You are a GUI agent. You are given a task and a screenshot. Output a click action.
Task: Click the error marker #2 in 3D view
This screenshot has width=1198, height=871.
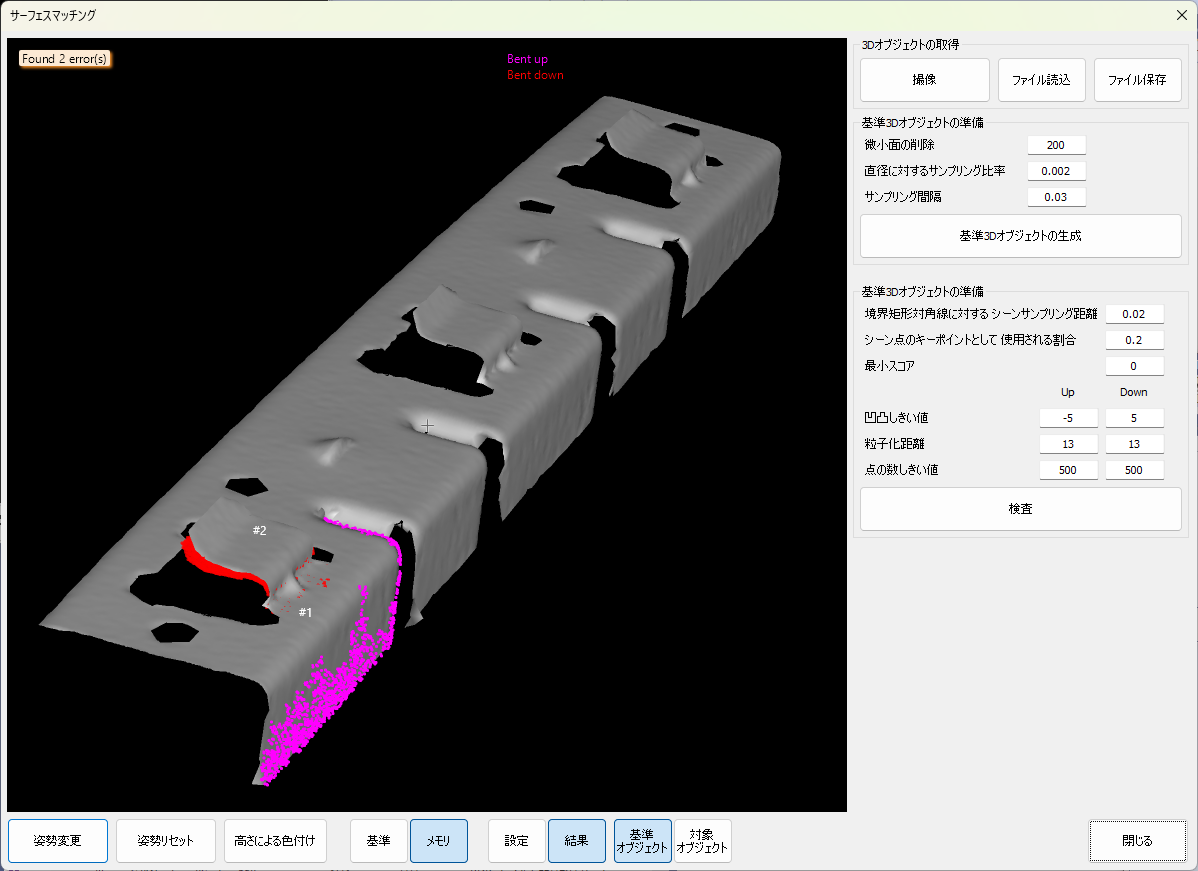259,531
